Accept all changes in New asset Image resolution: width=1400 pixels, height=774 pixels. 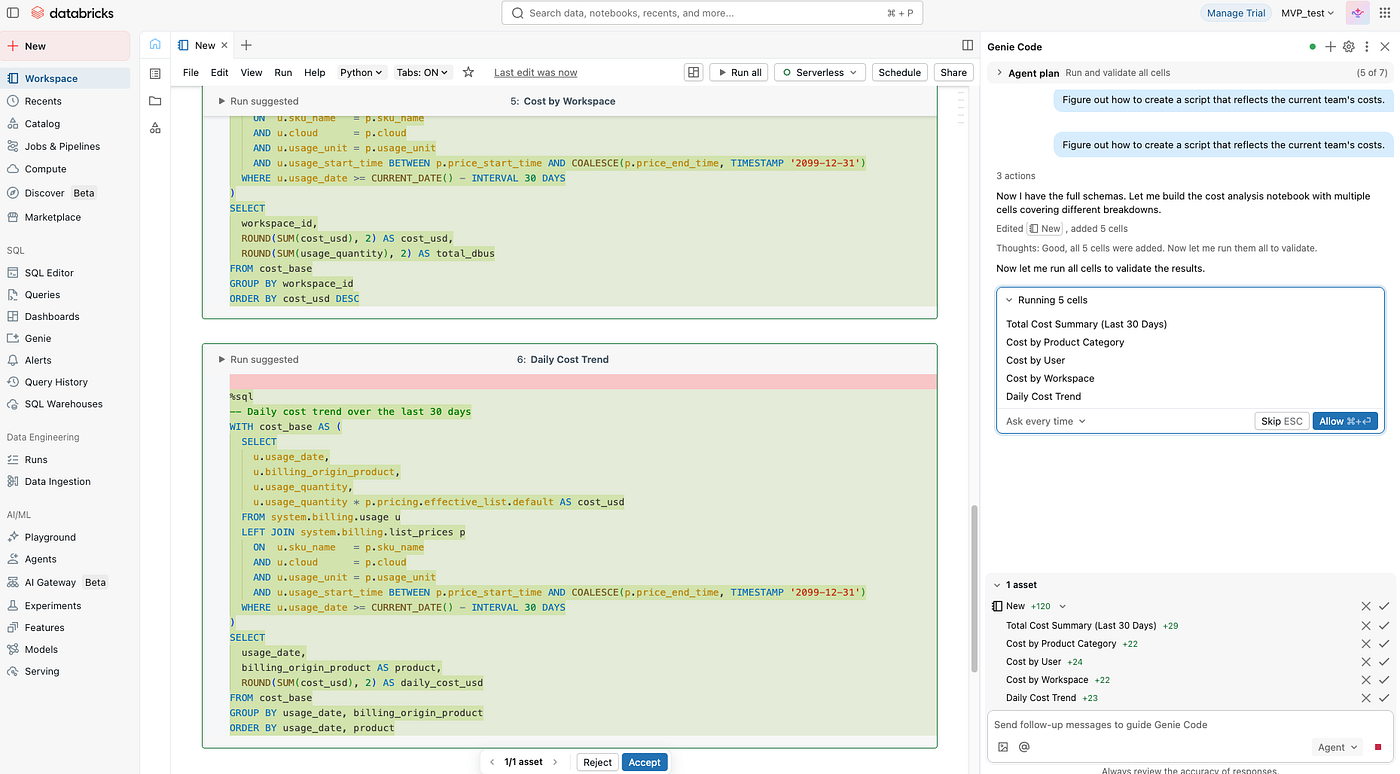pos(1384,606)
